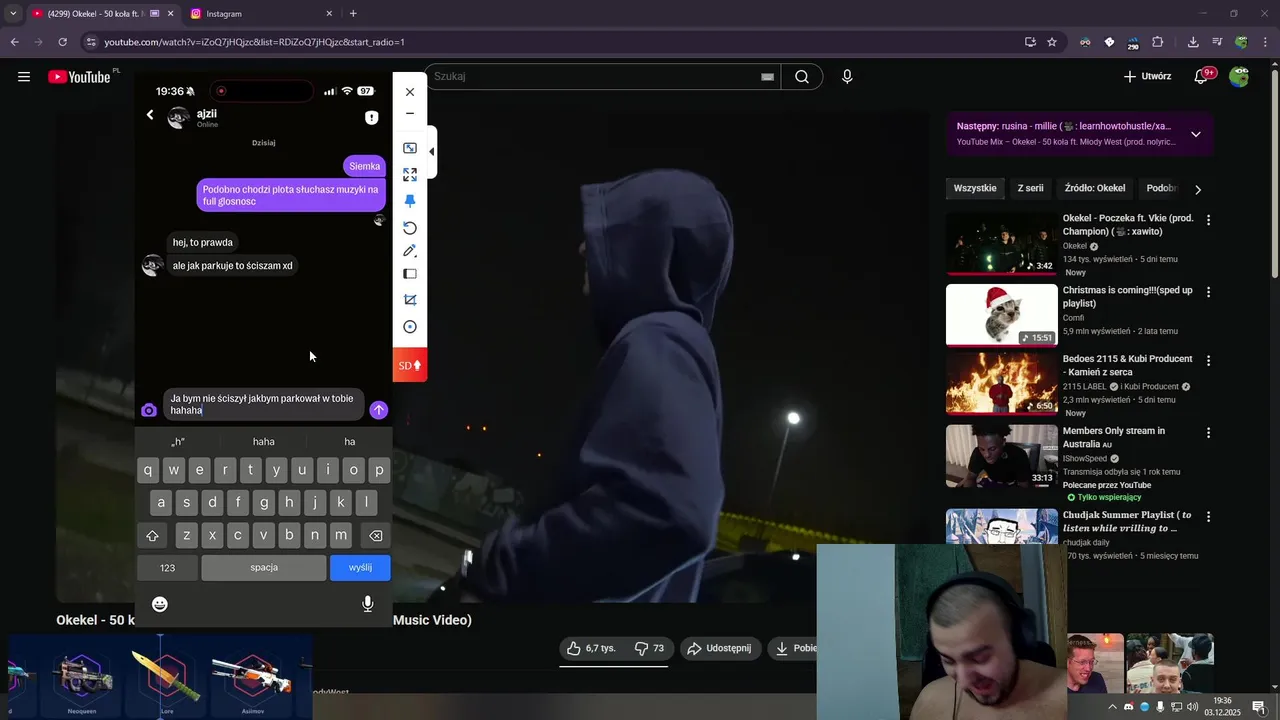This screenshot has width=1280, height=720.
Task: Click the Utwórz create button
Action: pos(1147,77)
